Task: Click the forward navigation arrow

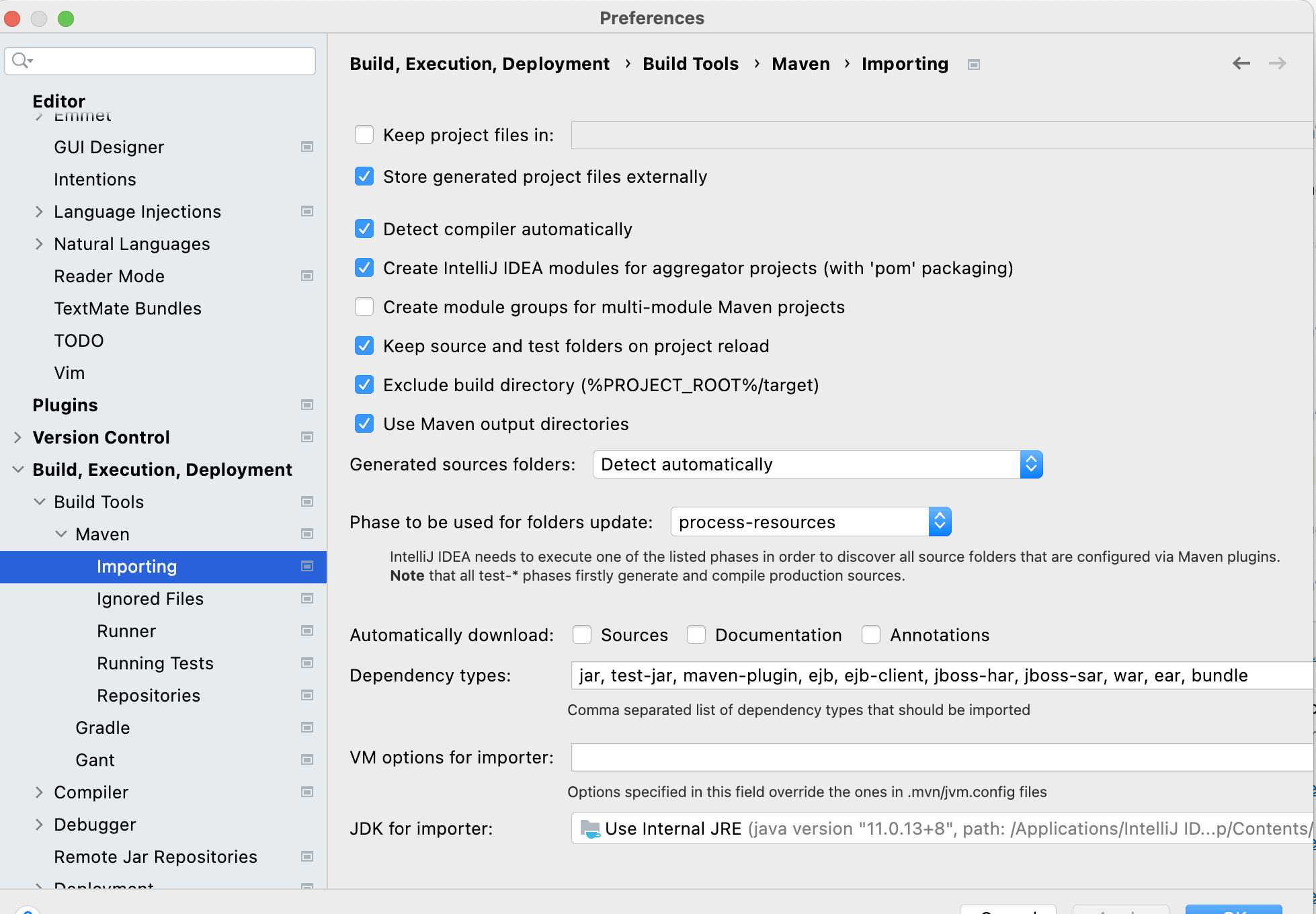Action: coord(1277,63)
